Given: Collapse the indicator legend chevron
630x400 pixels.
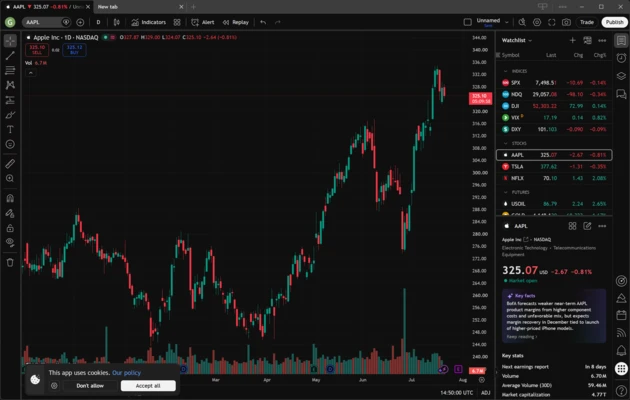Looking at the screenshot, I should [31, 73].
